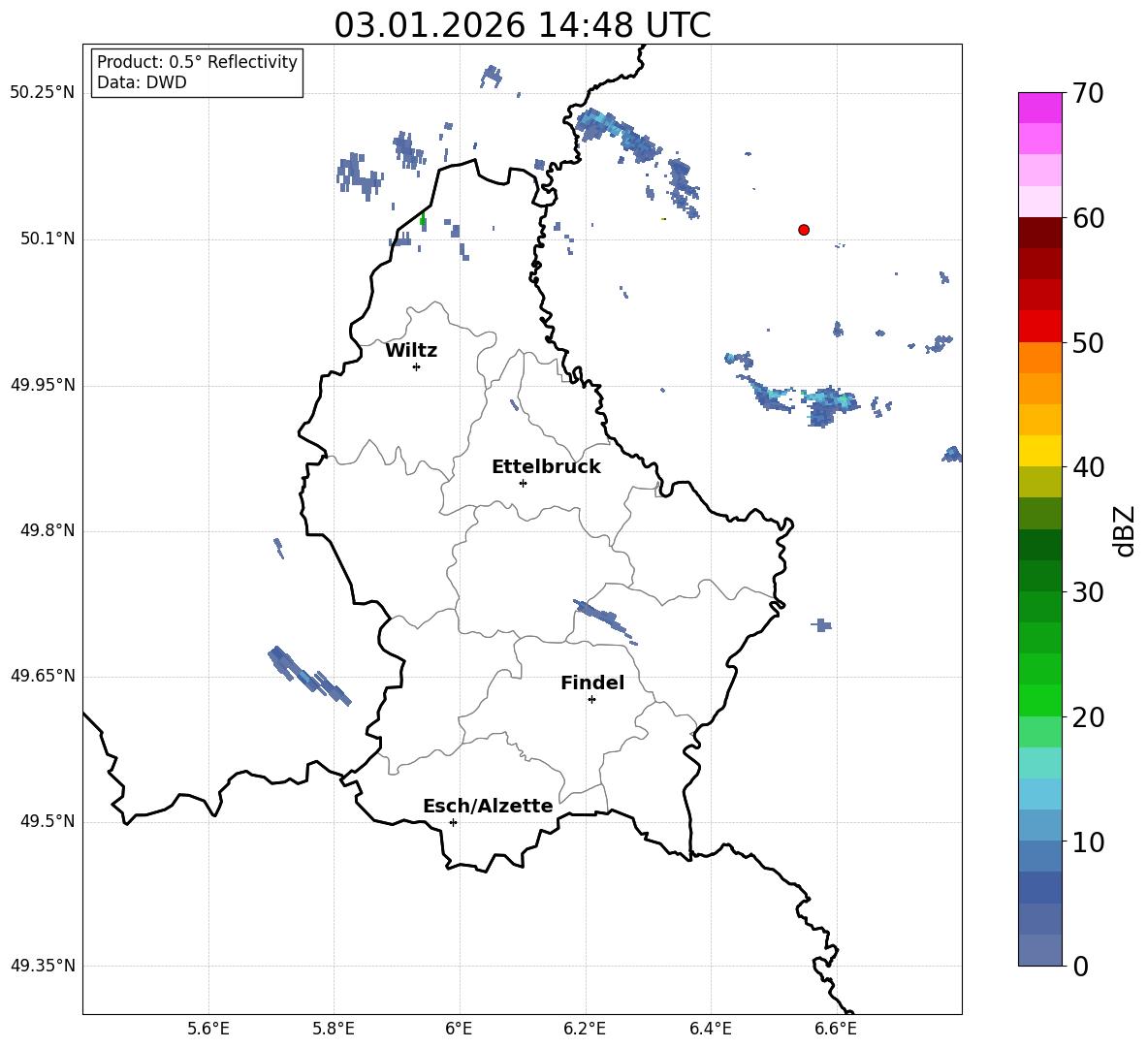Click the 60 label on colorbar
This screenshot has height=1048, width=1148.
(x=1088, y=218)
